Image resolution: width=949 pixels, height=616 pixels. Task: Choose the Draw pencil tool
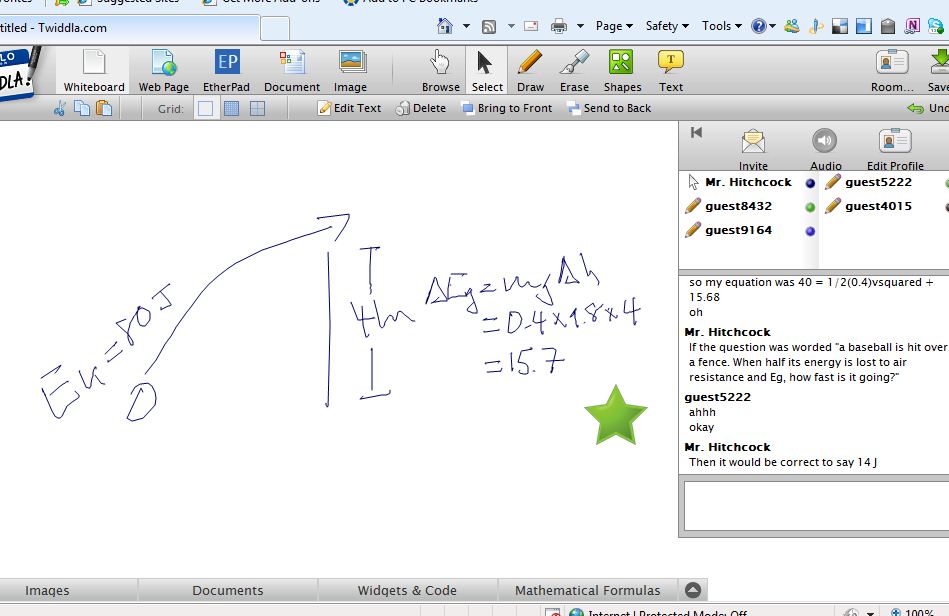[x=530, y=71]
